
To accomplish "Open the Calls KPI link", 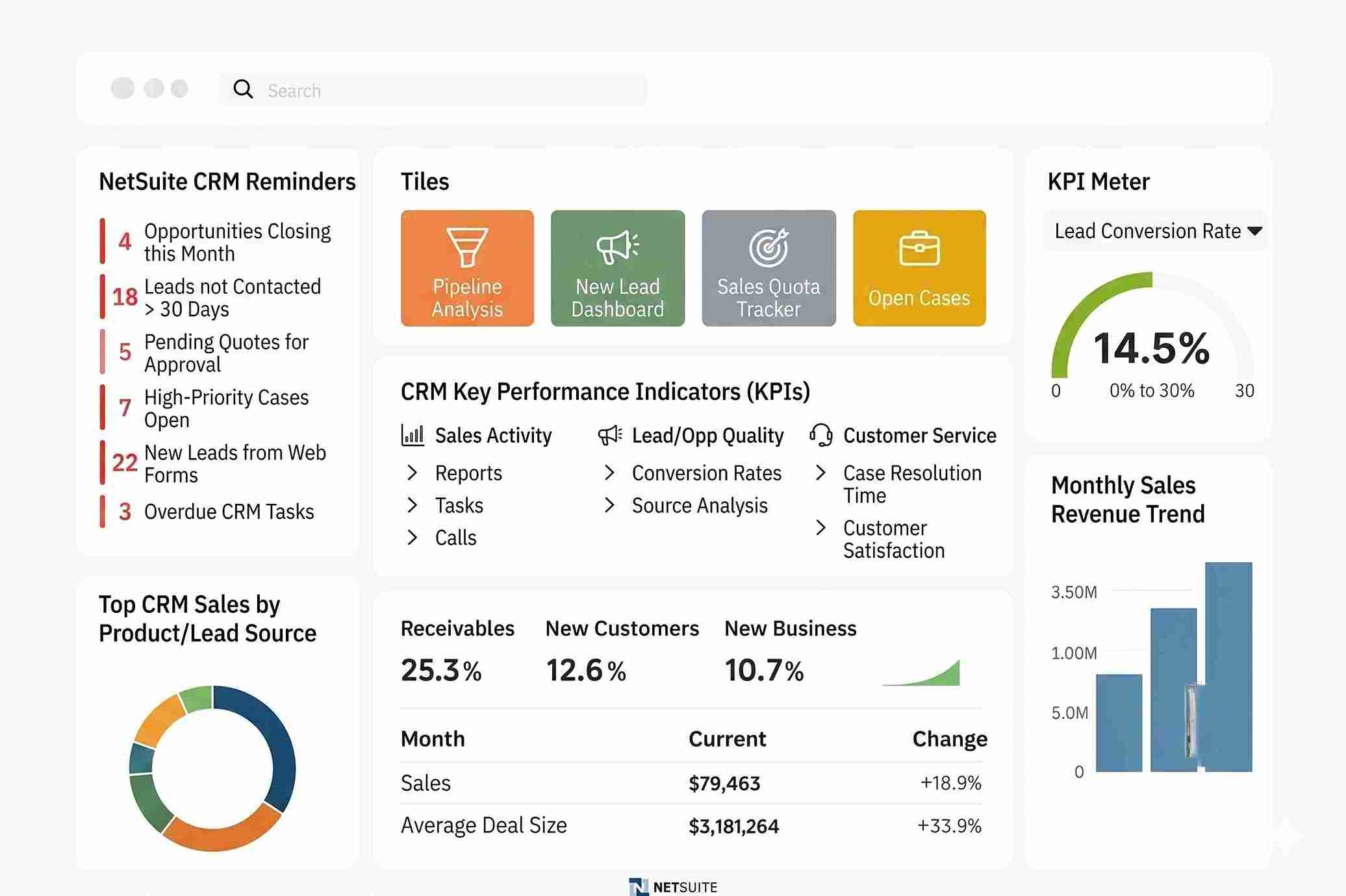I will 456,538.
